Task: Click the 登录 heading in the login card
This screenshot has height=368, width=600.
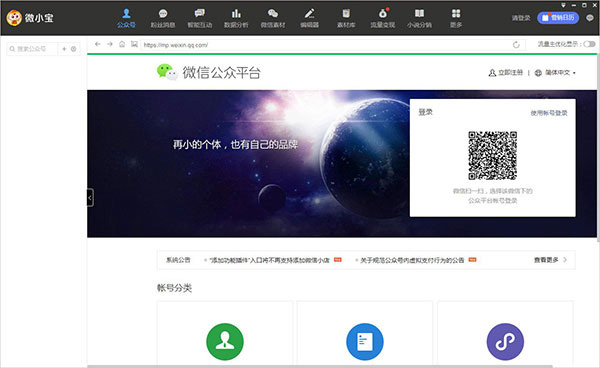Action: point(425,112)
